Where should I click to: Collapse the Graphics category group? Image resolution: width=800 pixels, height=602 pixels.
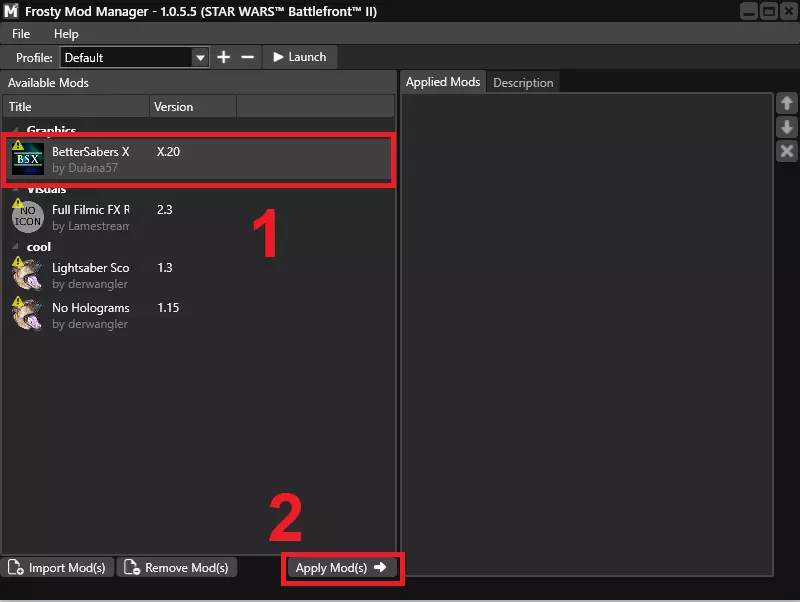16,130
